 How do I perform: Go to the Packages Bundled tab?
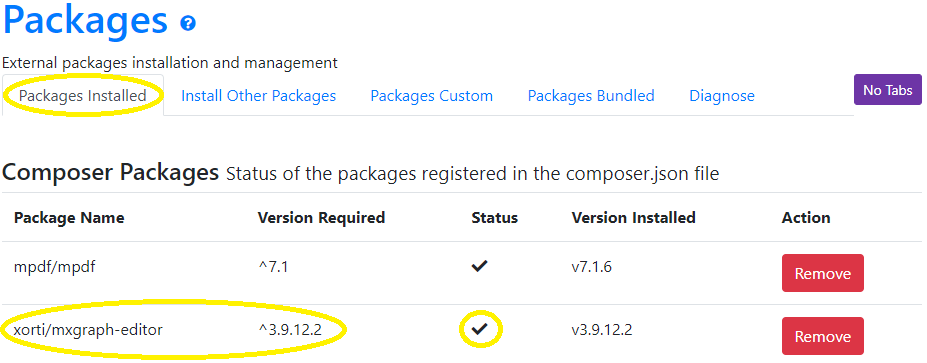pos(591,96)
